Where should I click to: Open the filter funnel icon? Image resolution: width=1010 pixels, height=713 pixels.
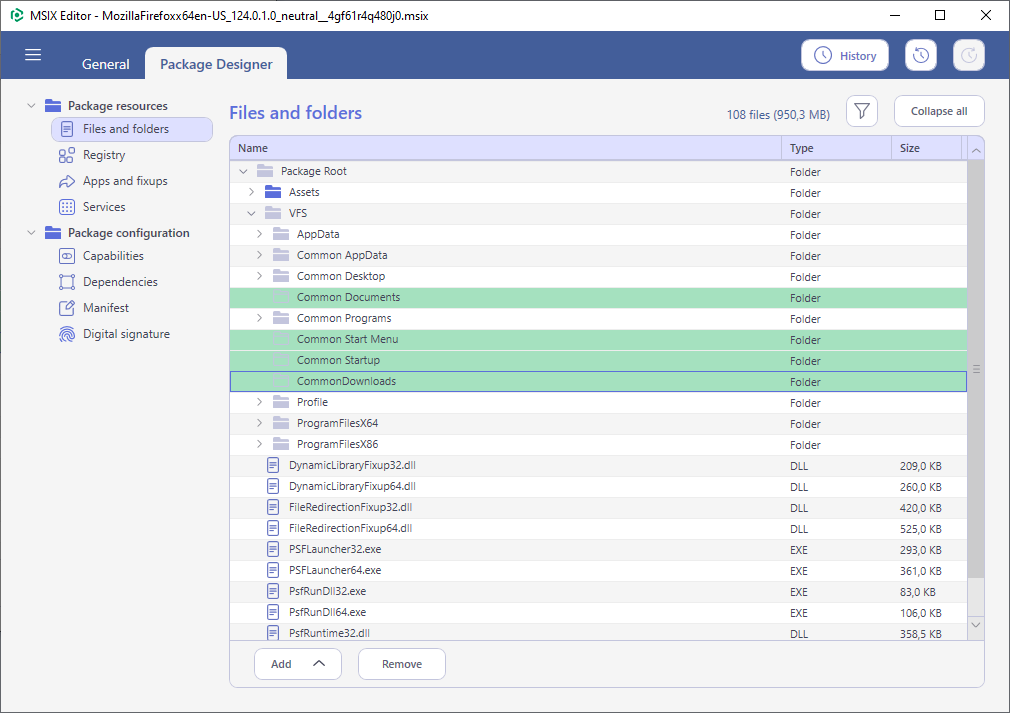862,111
